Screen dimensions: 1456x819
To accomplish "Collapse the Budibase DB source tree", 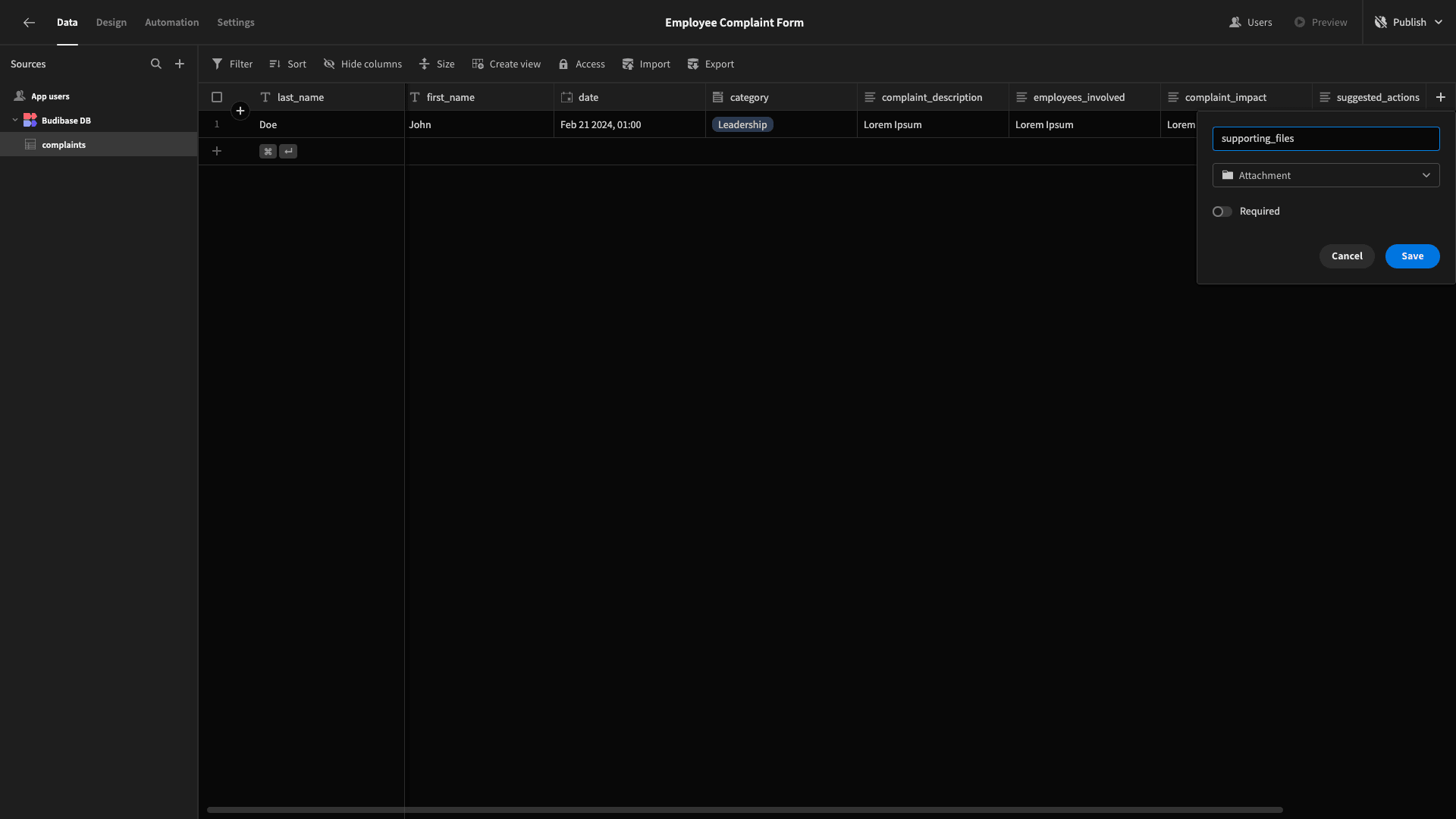I will click(x=15, y=120).
